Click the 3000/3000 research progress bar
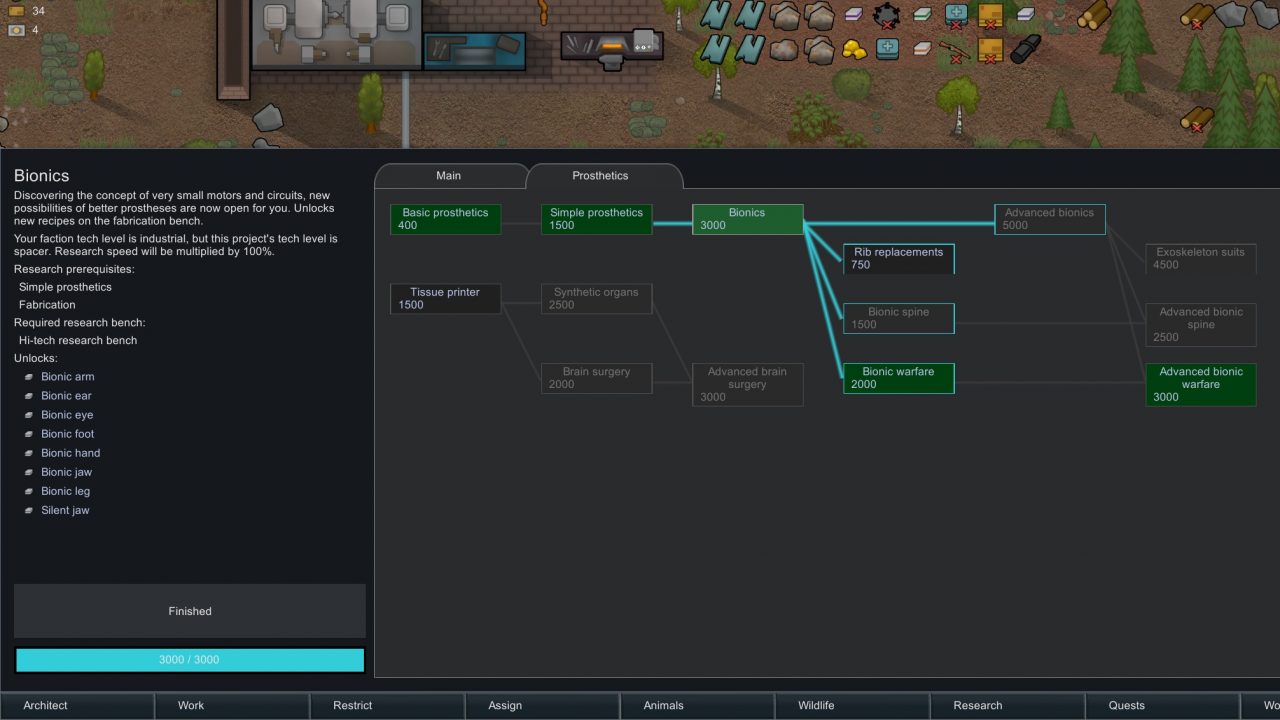This screenshot has height=720, width=1280. (189, 660)
